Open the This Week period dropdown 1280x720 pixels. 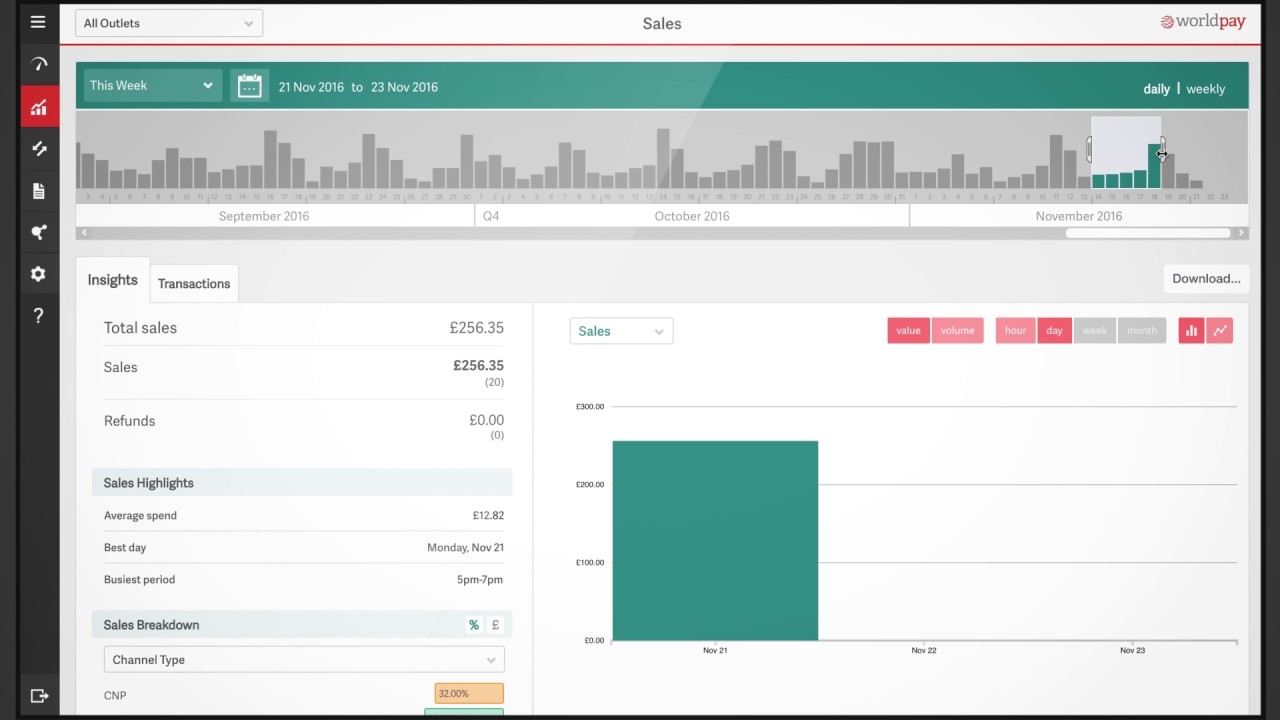152,85
